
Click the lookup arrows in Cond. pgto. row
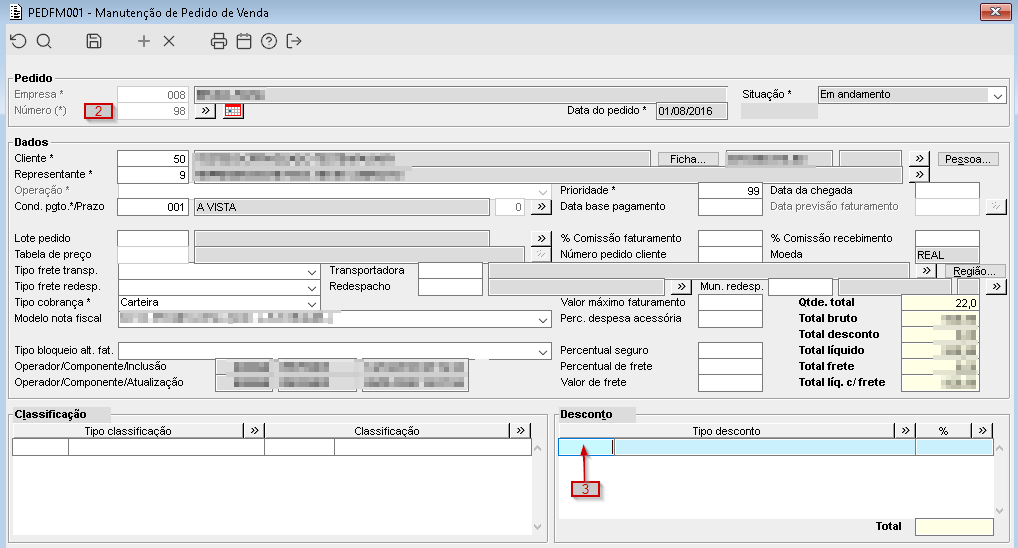541,206
